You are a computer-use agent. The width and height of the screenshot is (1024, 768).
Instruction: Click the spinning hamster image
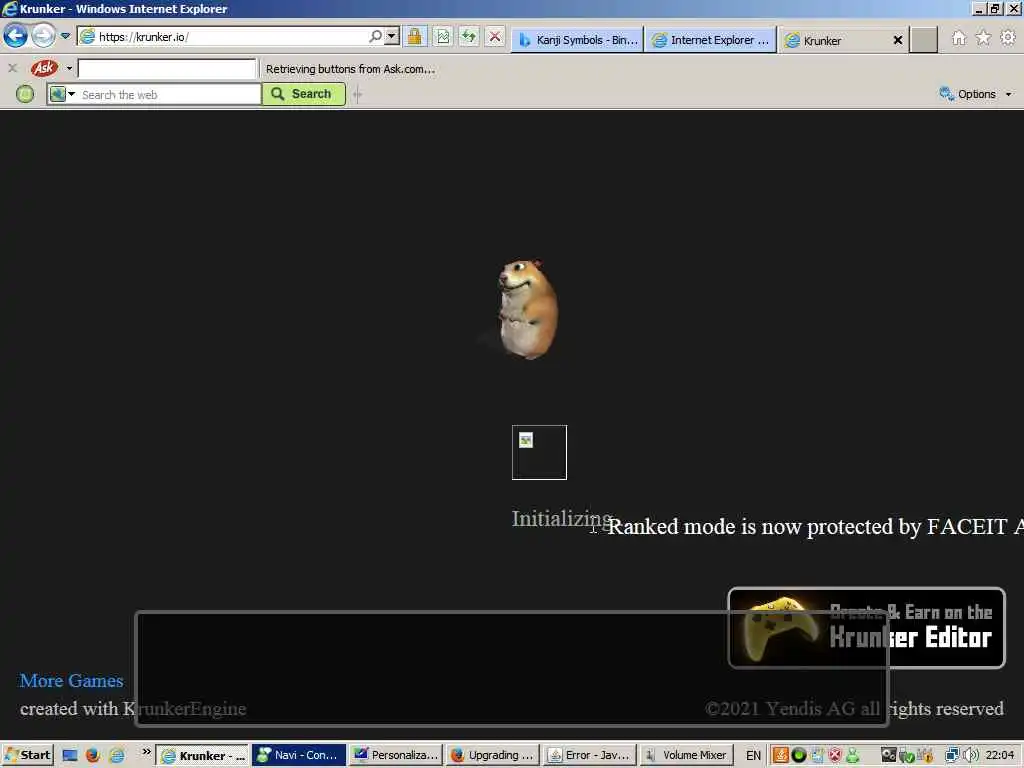coord(527,308)
